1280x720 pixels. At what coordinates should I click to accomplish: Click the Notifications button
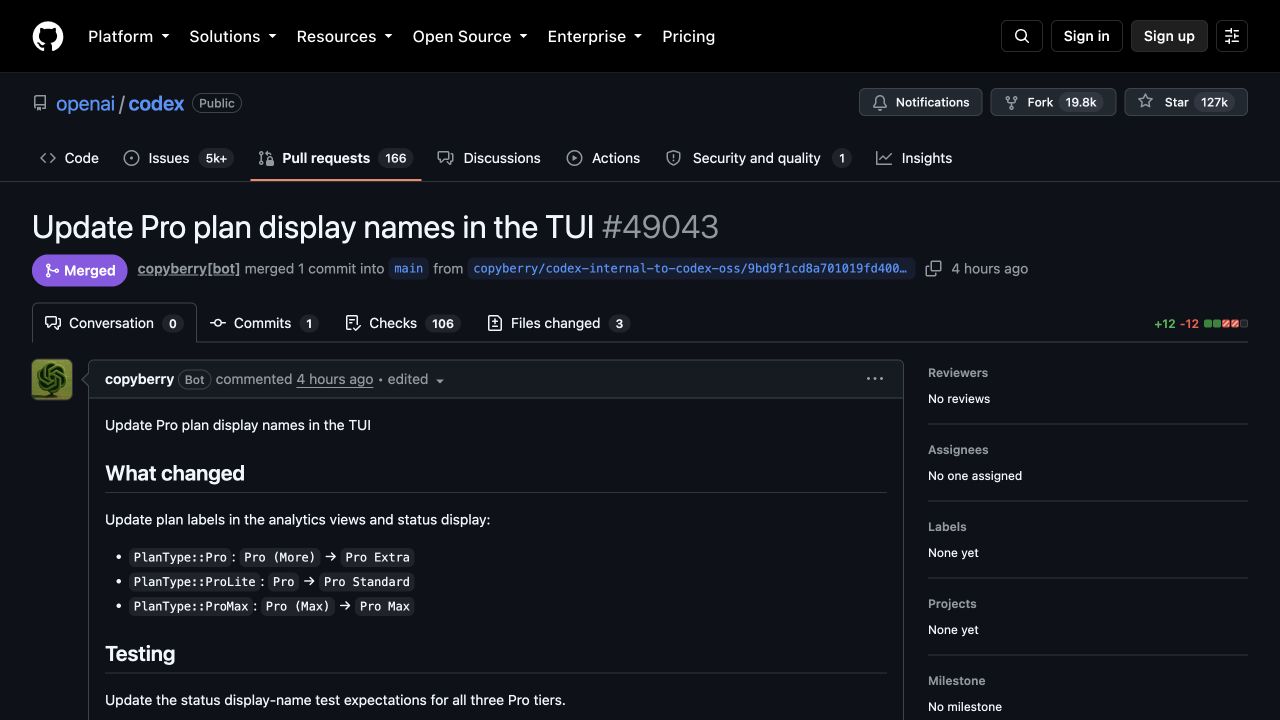pos(920,102)
